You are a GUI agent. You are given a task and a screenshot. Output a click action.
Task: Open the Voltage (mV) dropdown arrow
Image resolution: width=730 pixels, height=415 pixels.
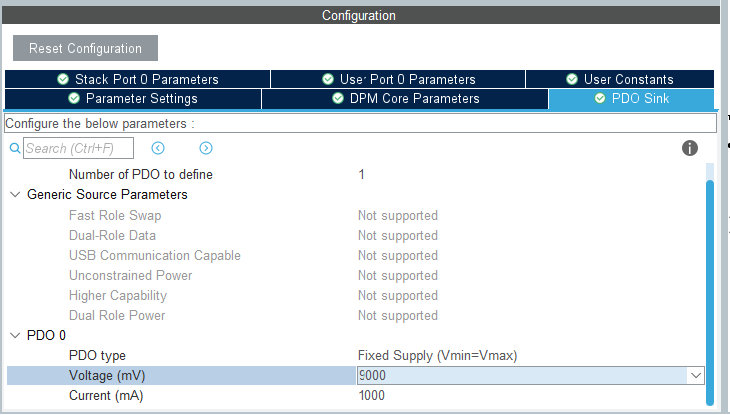pyautogui.click(x=695, y=375)
